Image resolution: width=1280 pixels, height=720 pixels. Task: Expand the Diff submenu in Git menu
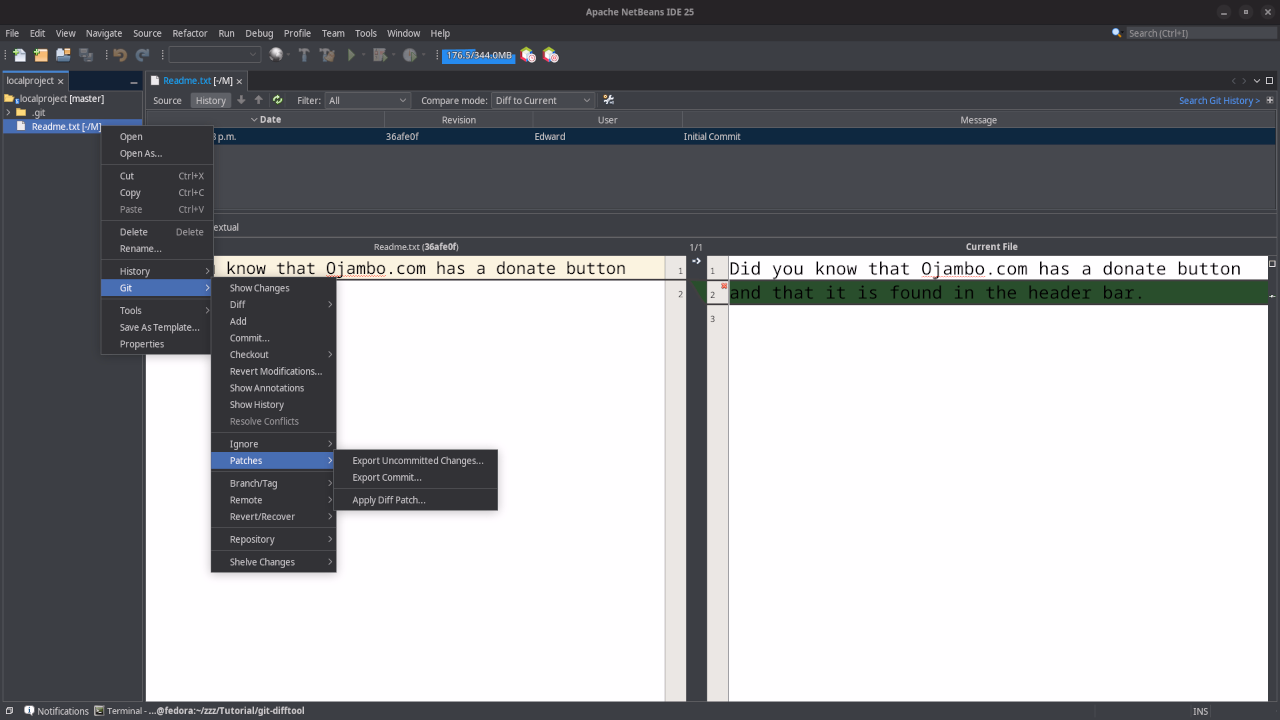273,304
